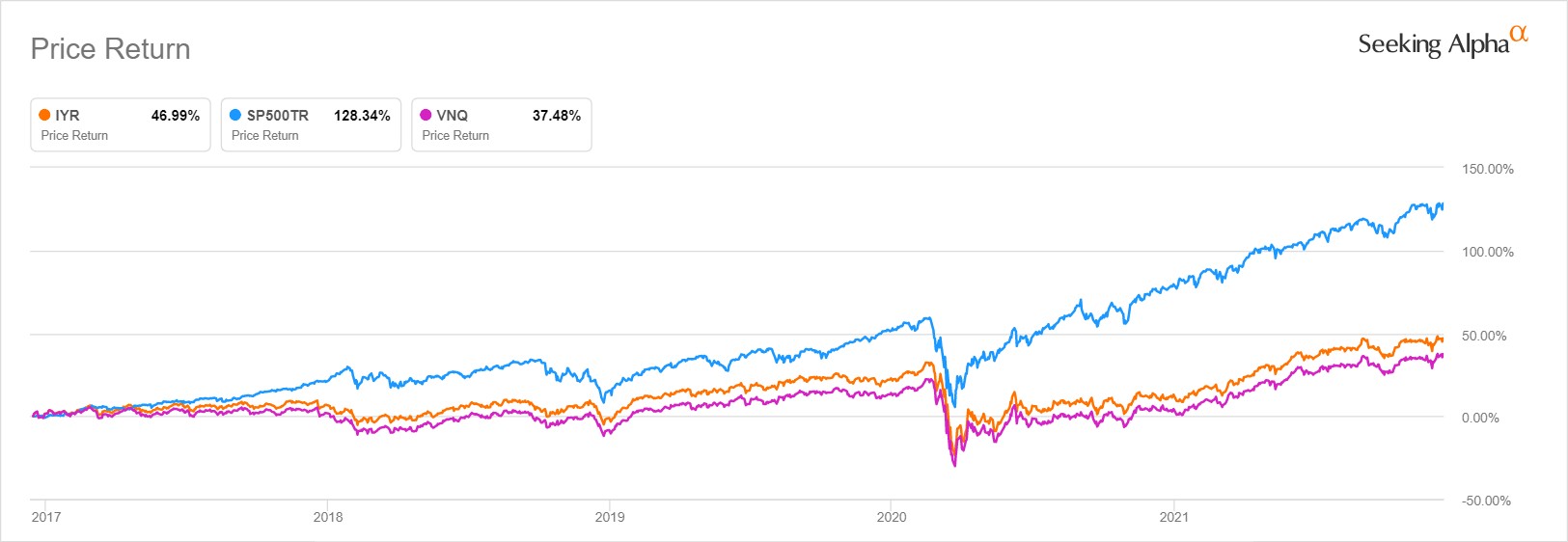The width and height of the screenshot is (1568, 542).
Task: Select the VNQ ticker label
Action: 453,116
